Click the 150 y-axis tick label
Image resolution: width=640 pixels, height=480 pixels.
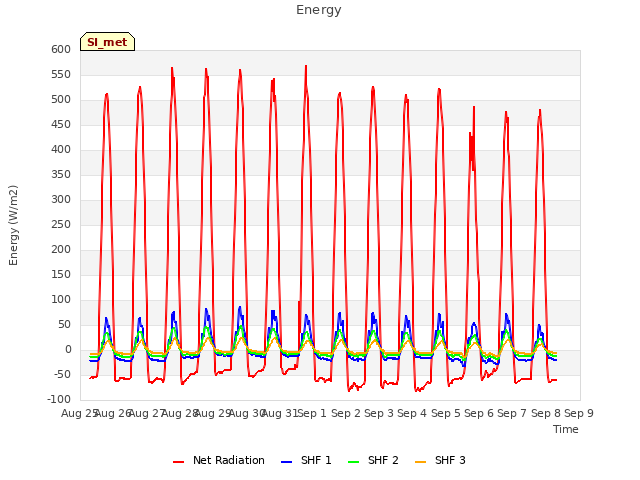[x=61, y=274]
